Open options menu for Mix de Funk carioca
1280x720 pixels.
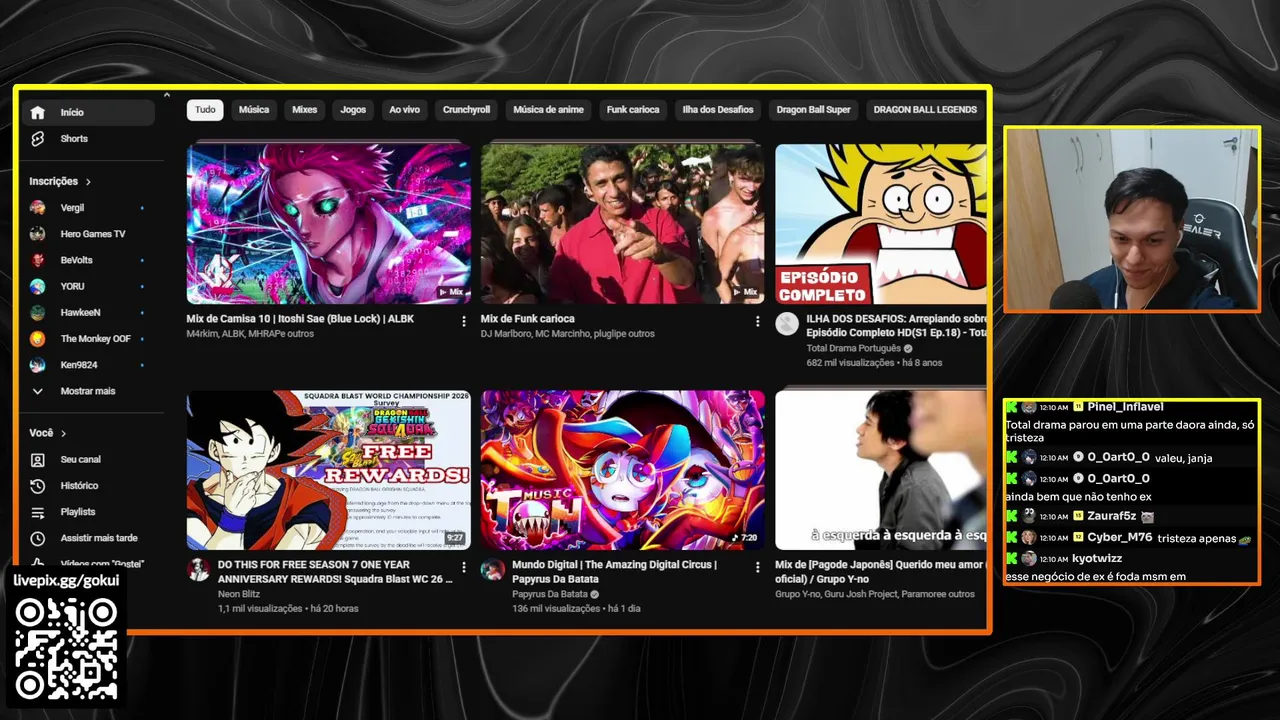click(757, 321)
